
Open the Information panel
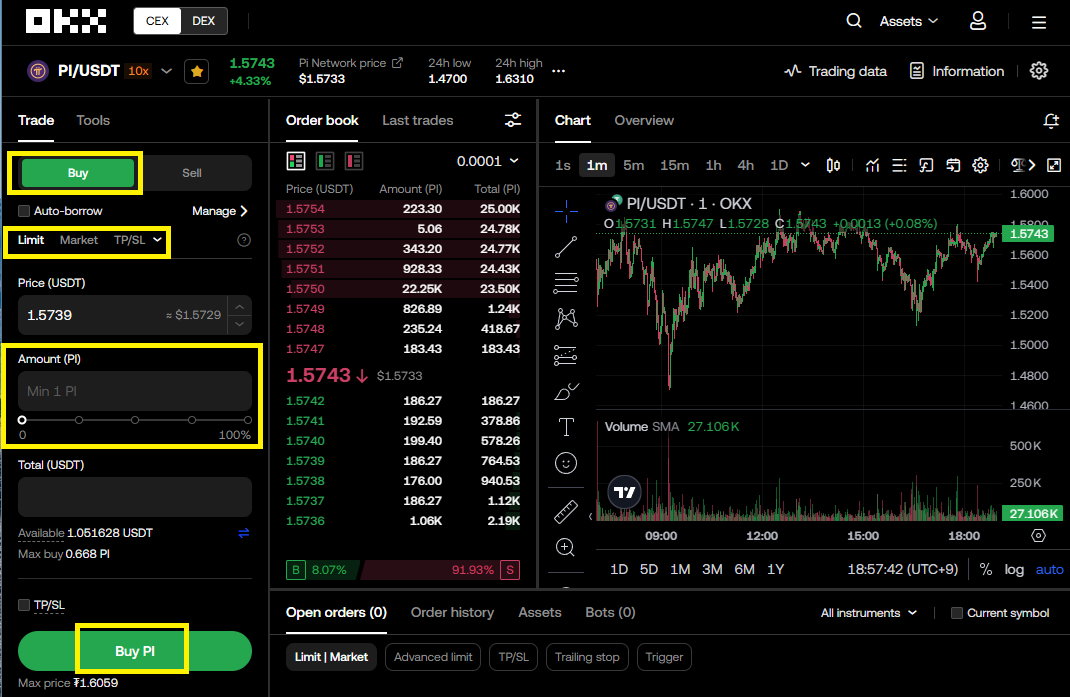957,71
